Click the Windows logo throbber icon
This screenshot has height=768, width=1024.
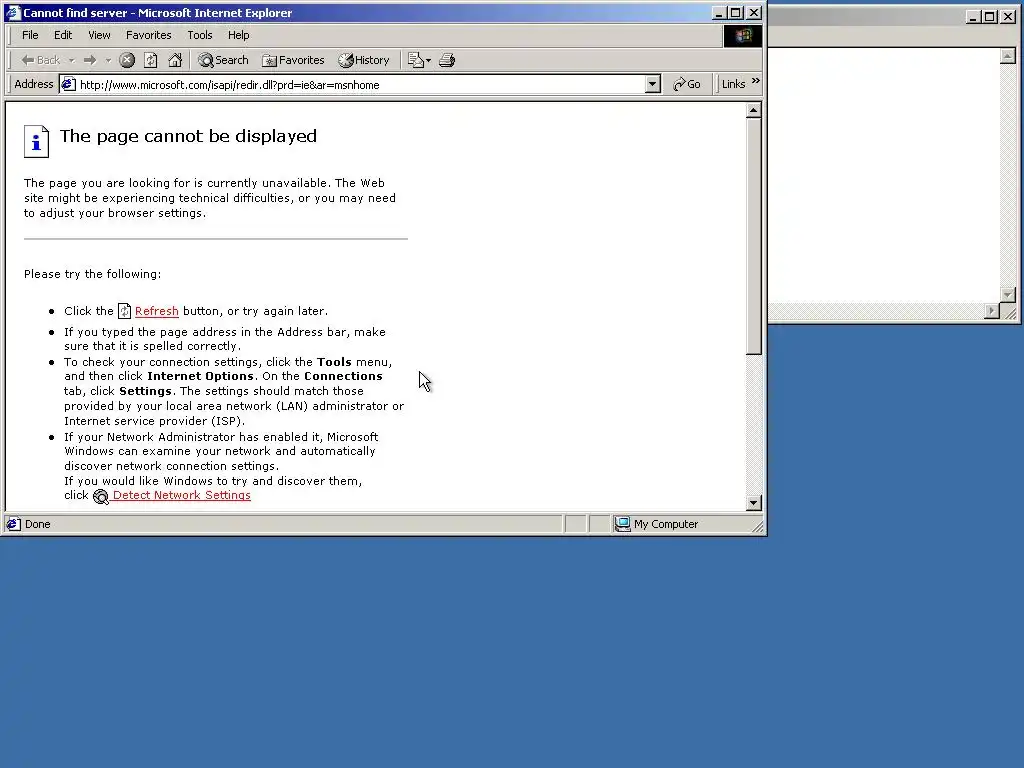743,35
